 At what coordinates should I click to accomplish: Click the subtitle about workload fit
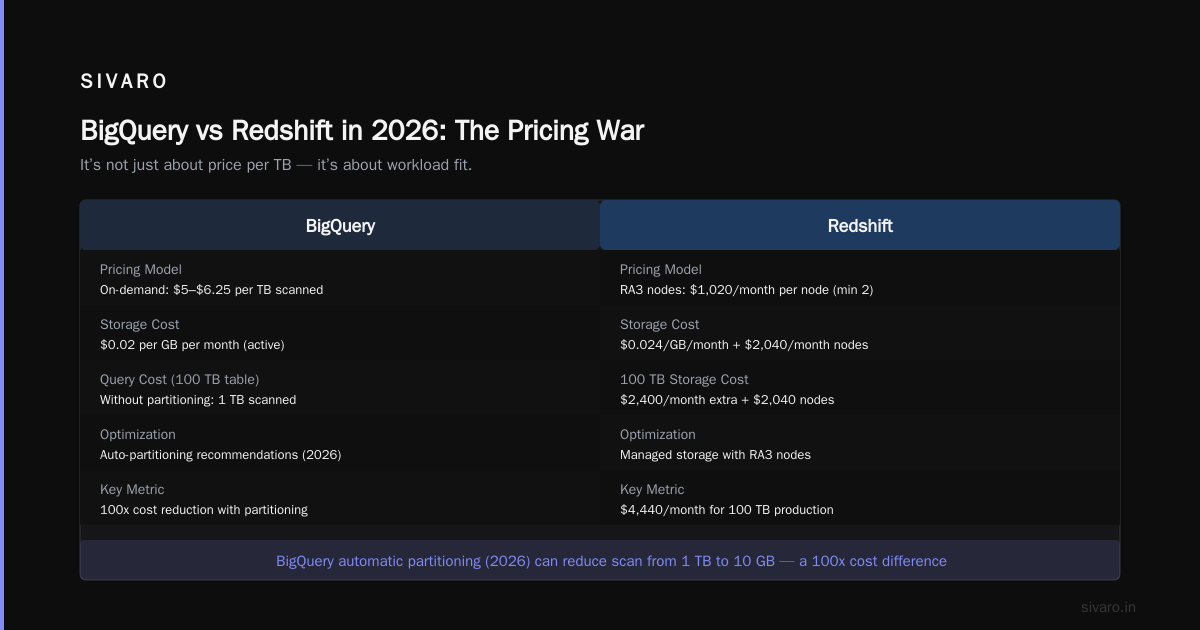pos(276,165)
